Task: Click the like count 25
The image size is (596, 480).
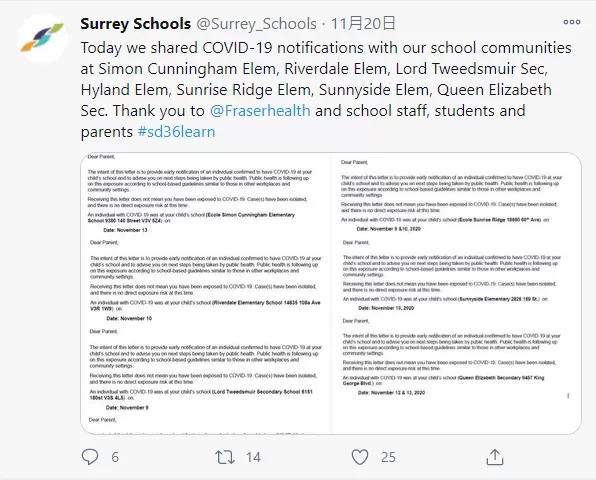Action: click(x=388, y=457)
